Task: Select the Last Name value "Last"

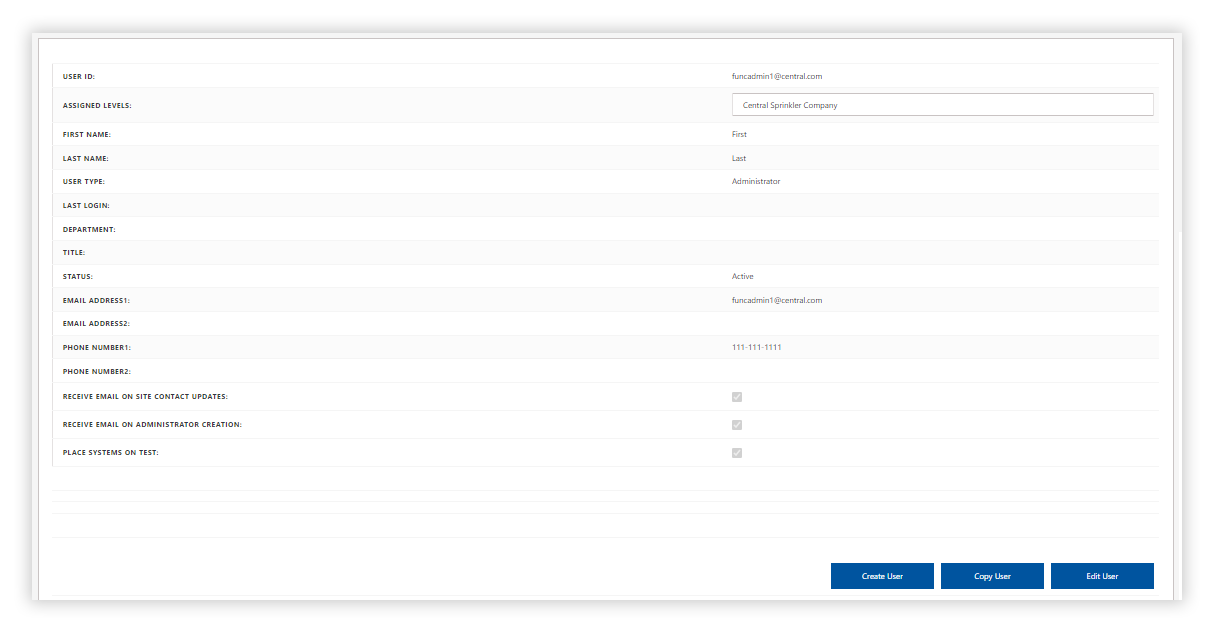Action: click(x=739, y=158)
